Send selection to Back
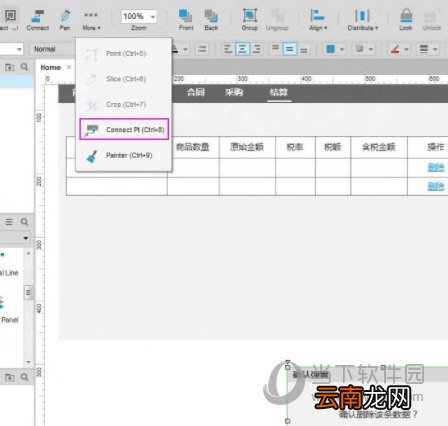The image size is (448, 426). [211, 20]
